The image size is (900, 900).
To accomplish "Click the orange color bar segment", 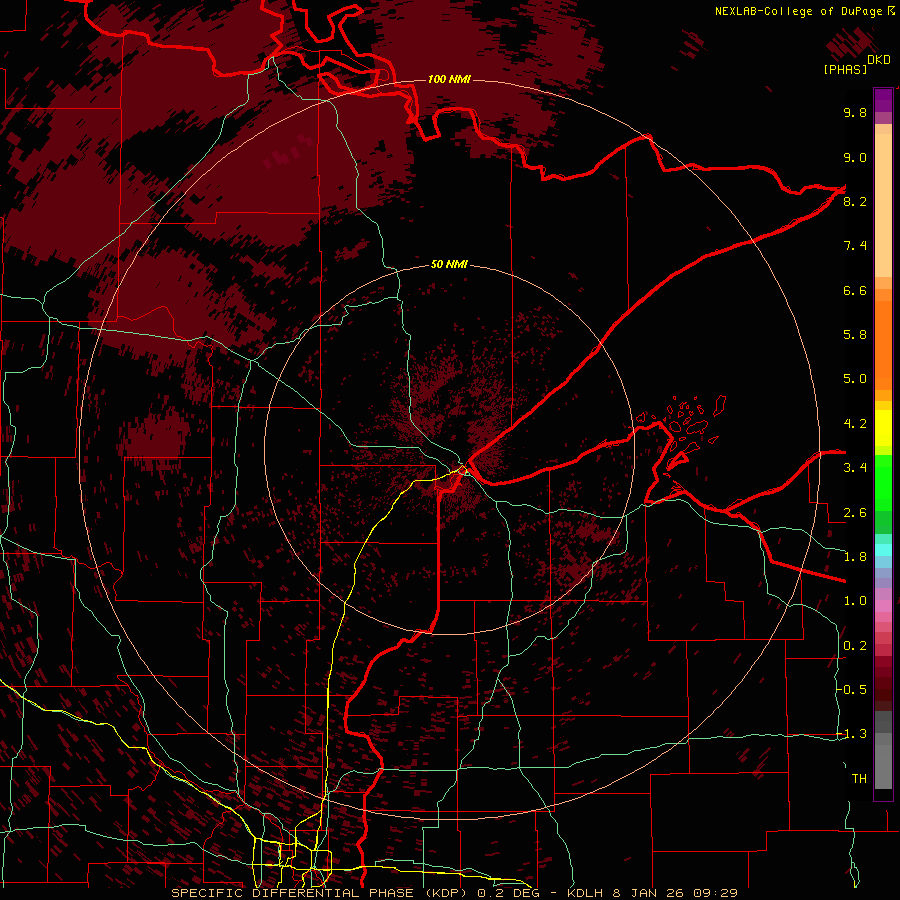I will [x=883, y=345].
